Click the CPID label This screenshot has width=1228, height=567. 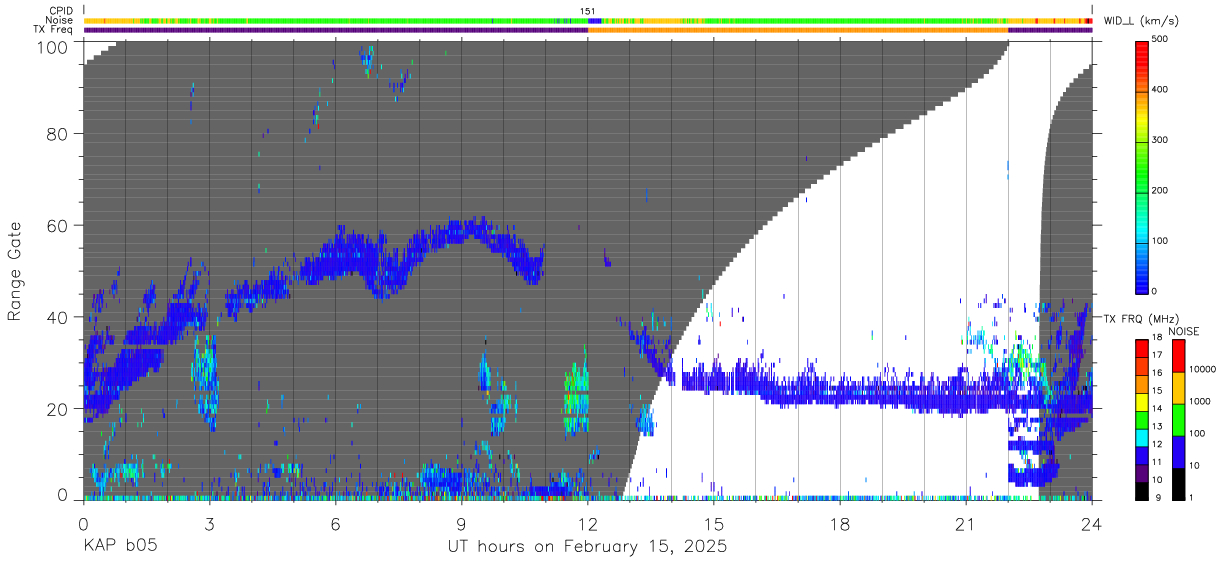click(x=59, y=11)
